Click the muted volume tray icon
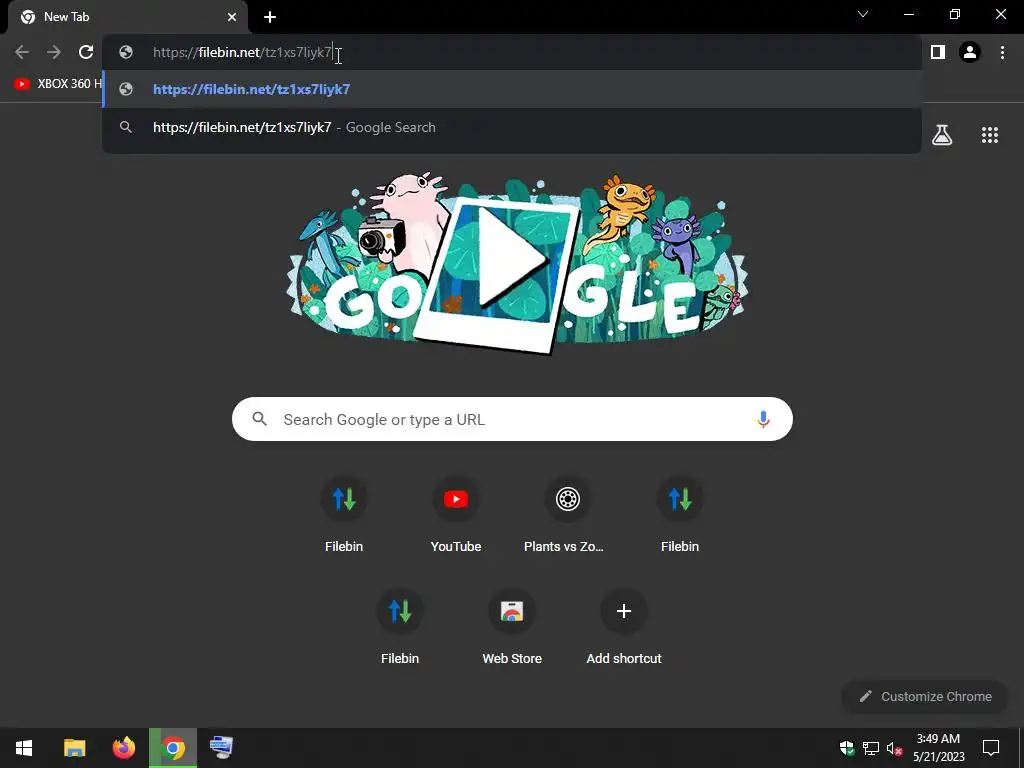 [894, 748]
